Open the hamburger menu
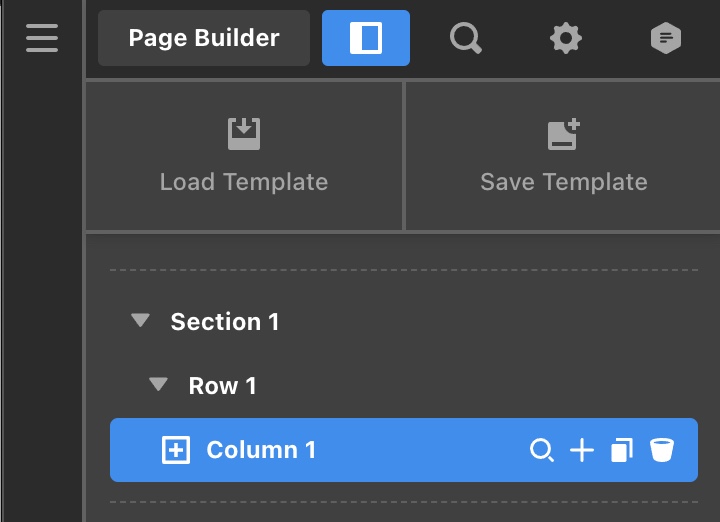720x522 pixels. tap(42, 38)
